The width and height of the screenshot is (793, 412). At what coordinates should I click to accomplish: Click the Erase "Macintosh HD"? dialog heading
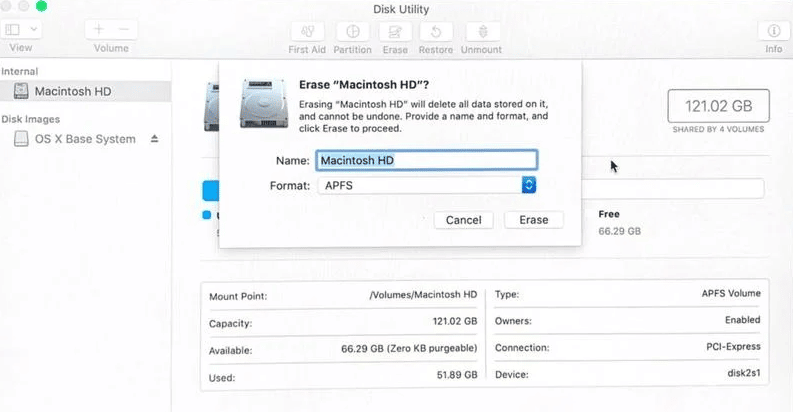364,85
